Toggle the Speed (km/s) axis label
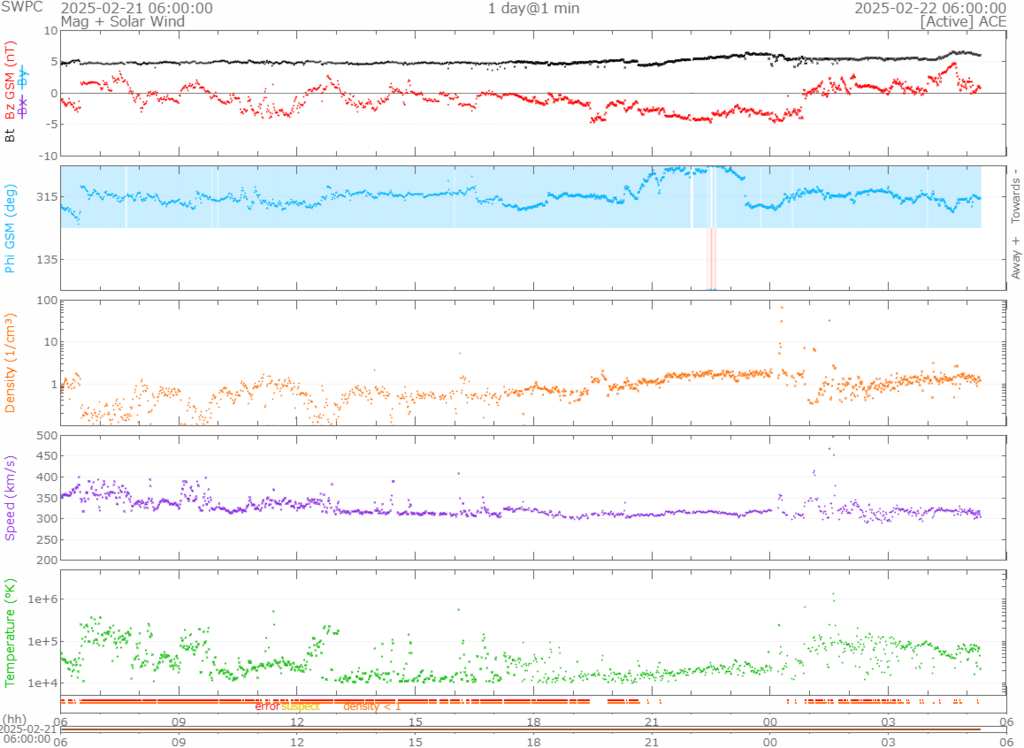The width and height of the screenshot is (1024, 748). (x=10, y=498)
